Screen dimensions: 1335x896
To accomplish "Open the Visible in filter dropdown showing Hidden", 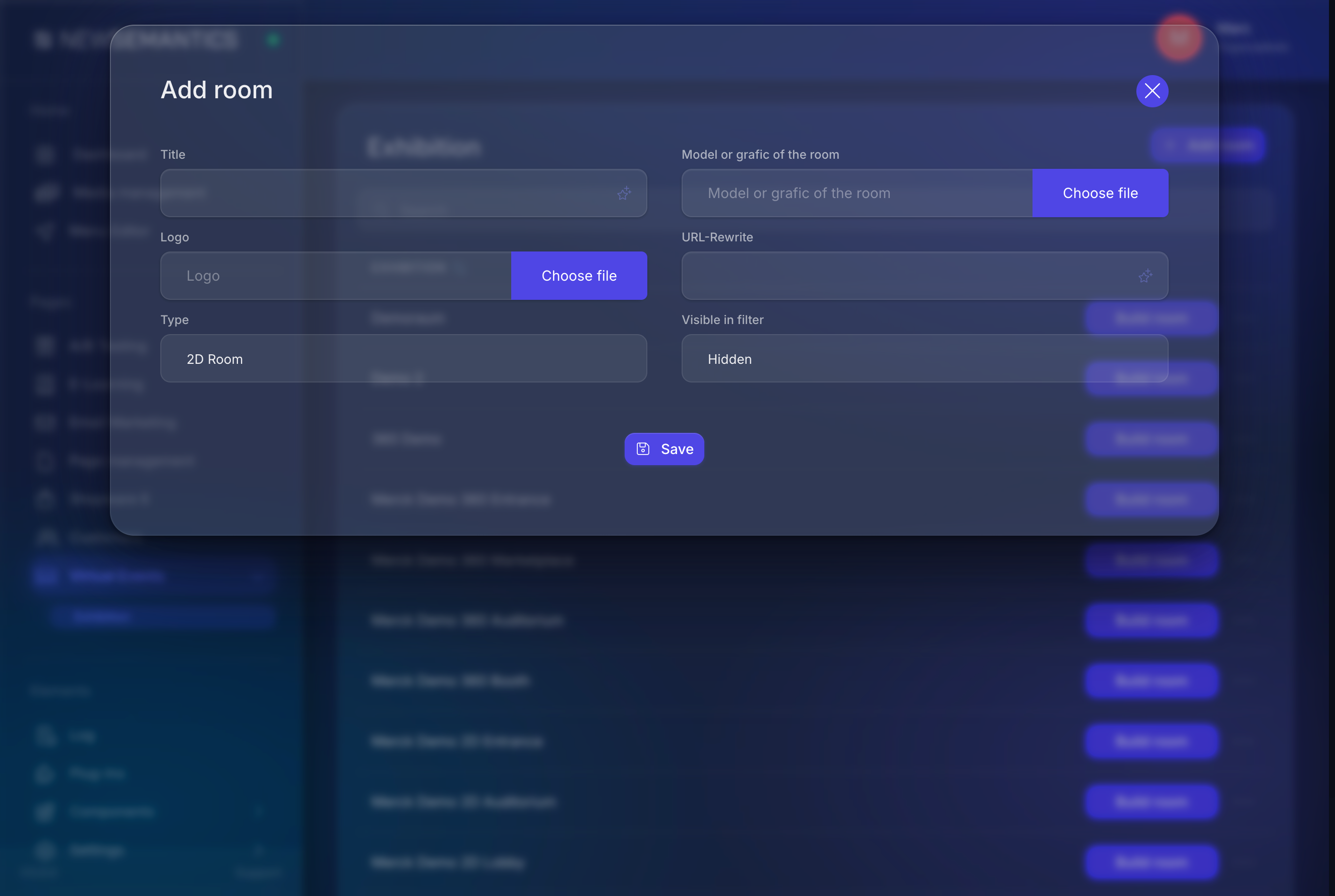I will tap(925, 358).
